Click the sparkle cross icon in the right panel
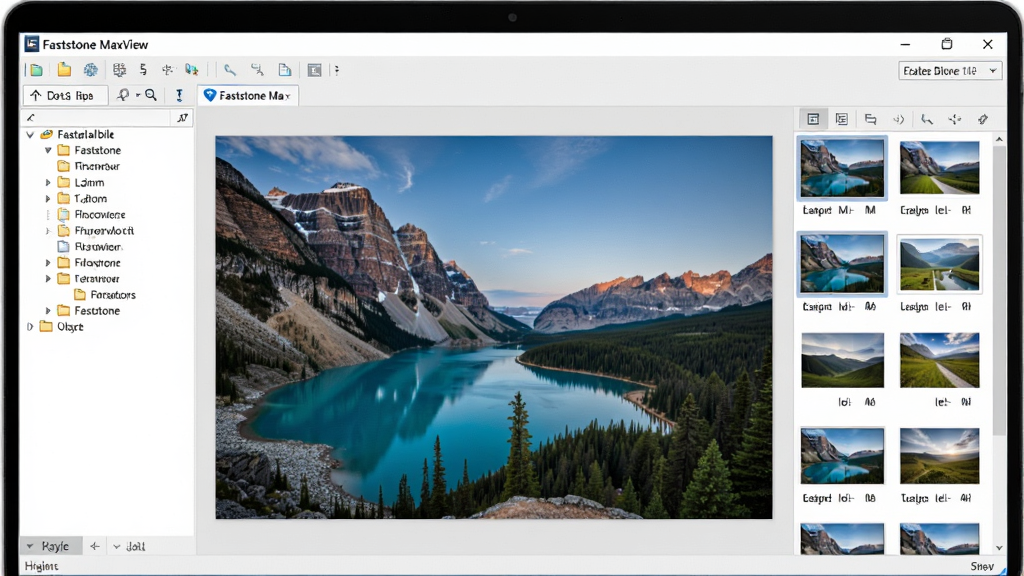Screen dimensions: 1024x576 pos(955,119)
